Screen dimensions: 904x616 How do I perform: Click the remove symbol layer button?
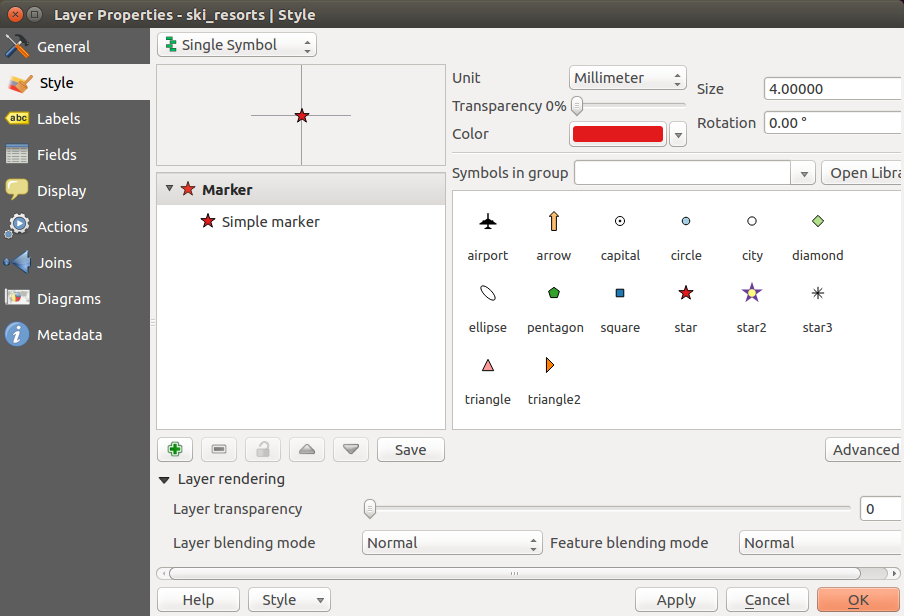point(219,450)
